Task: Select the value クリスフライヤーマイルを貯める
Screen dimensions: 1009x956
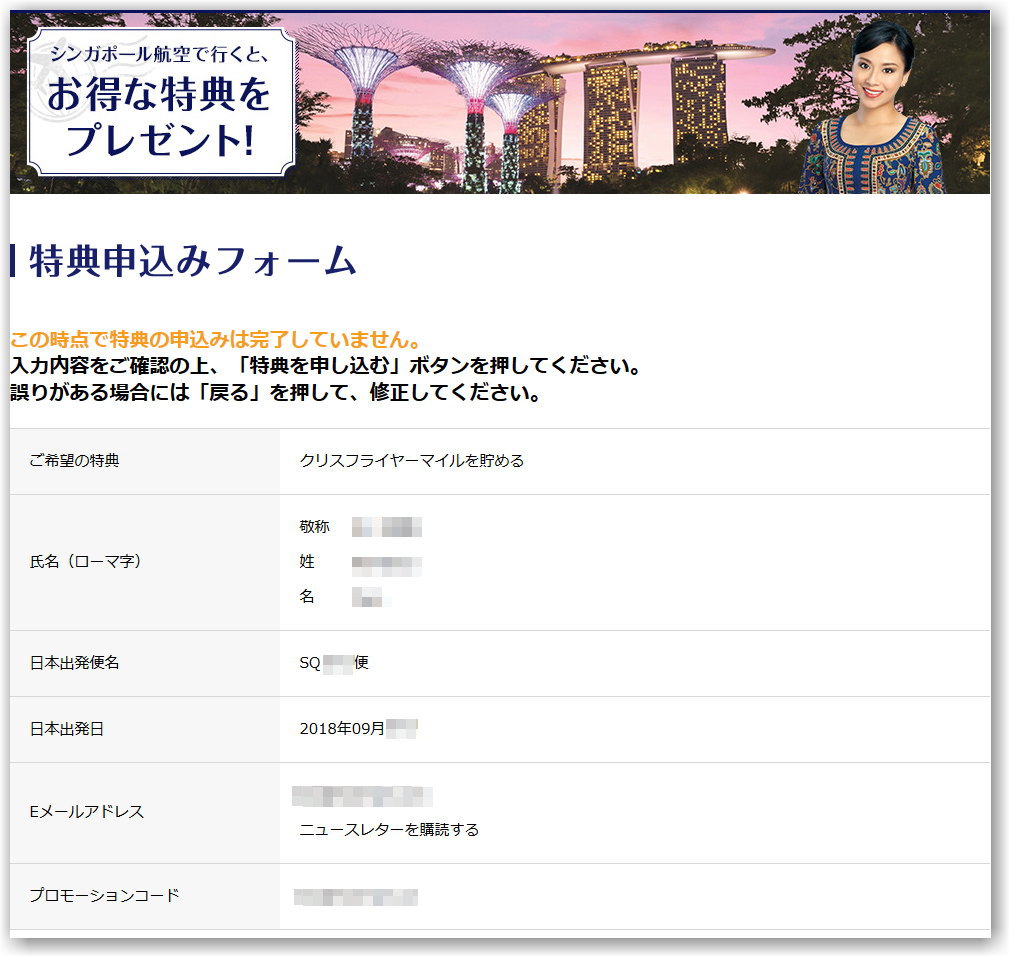Action: coord(412,461)
